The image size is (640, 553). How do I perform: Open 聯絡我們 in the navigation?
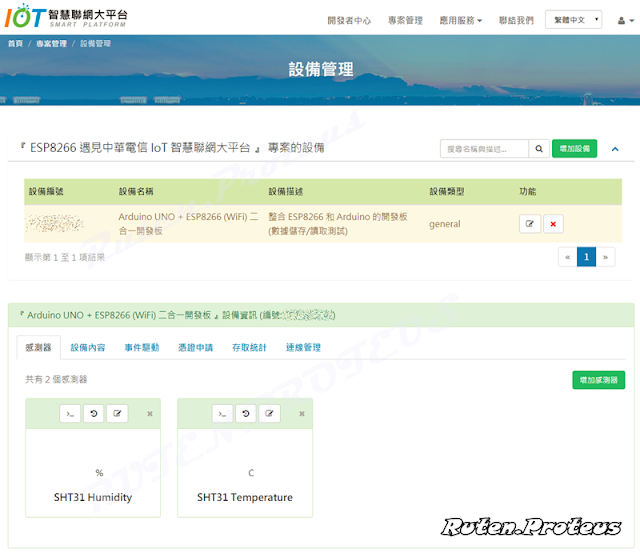pyautogui.click(x=516, y=20)
